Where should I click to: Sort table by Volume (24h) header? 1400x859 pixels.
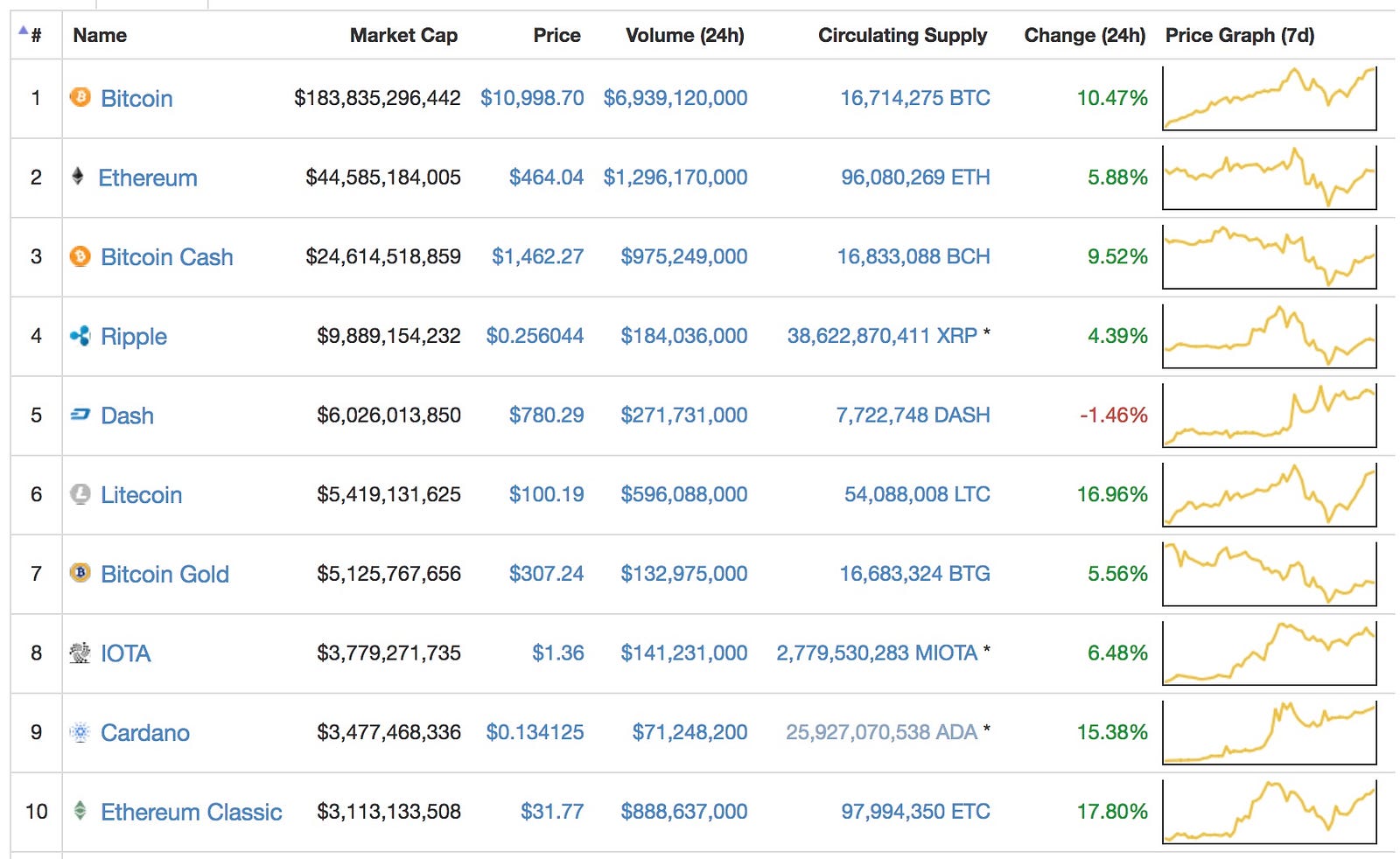pos(685,35)
